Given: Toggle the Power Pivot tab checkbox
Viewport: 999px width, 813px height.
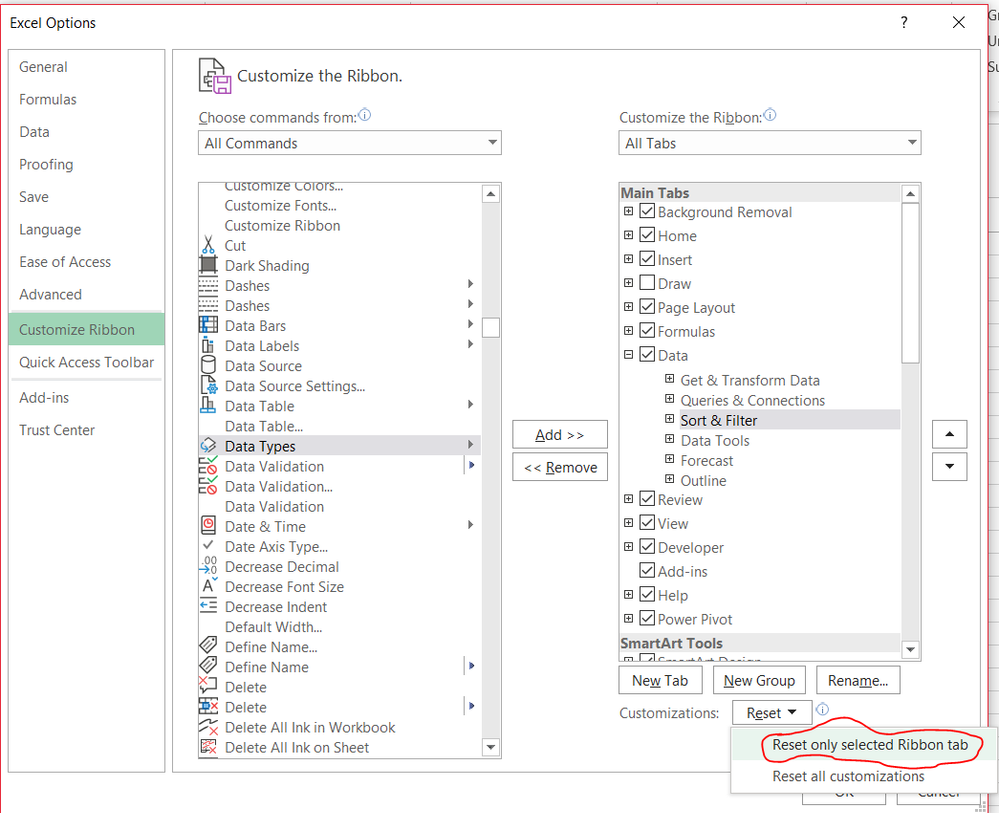Looking at the screenshot, I should tap(647, 618).
